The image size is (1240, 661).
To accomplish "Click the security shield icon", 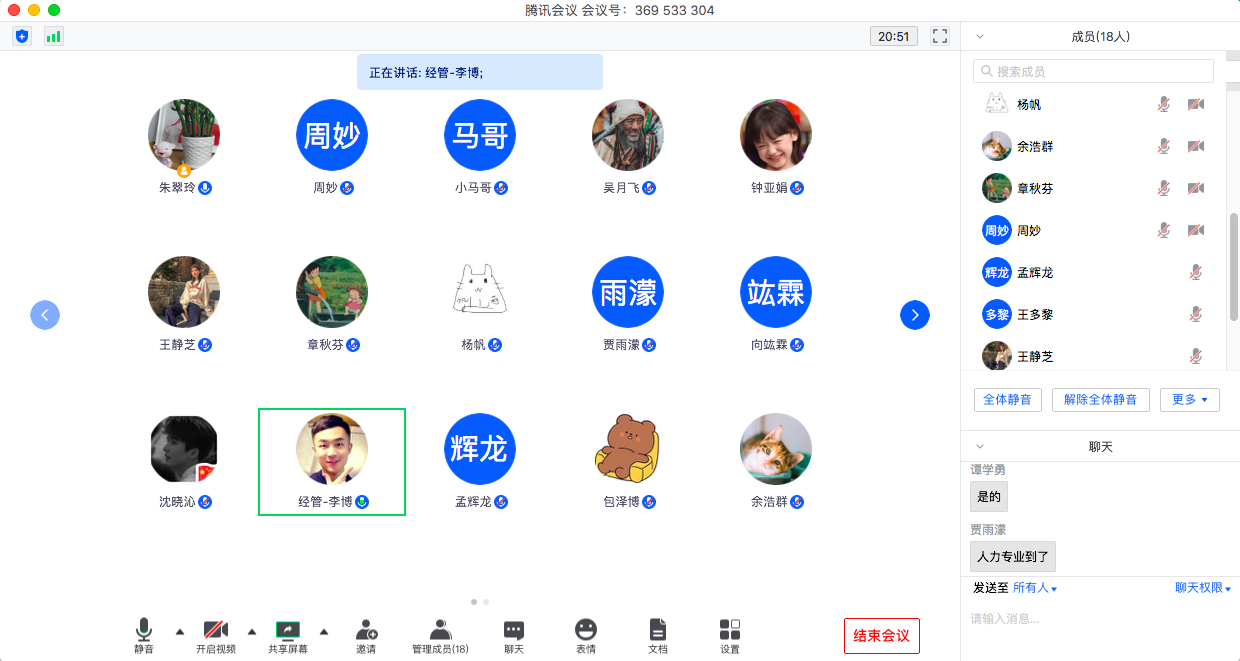I will (22, 36).
